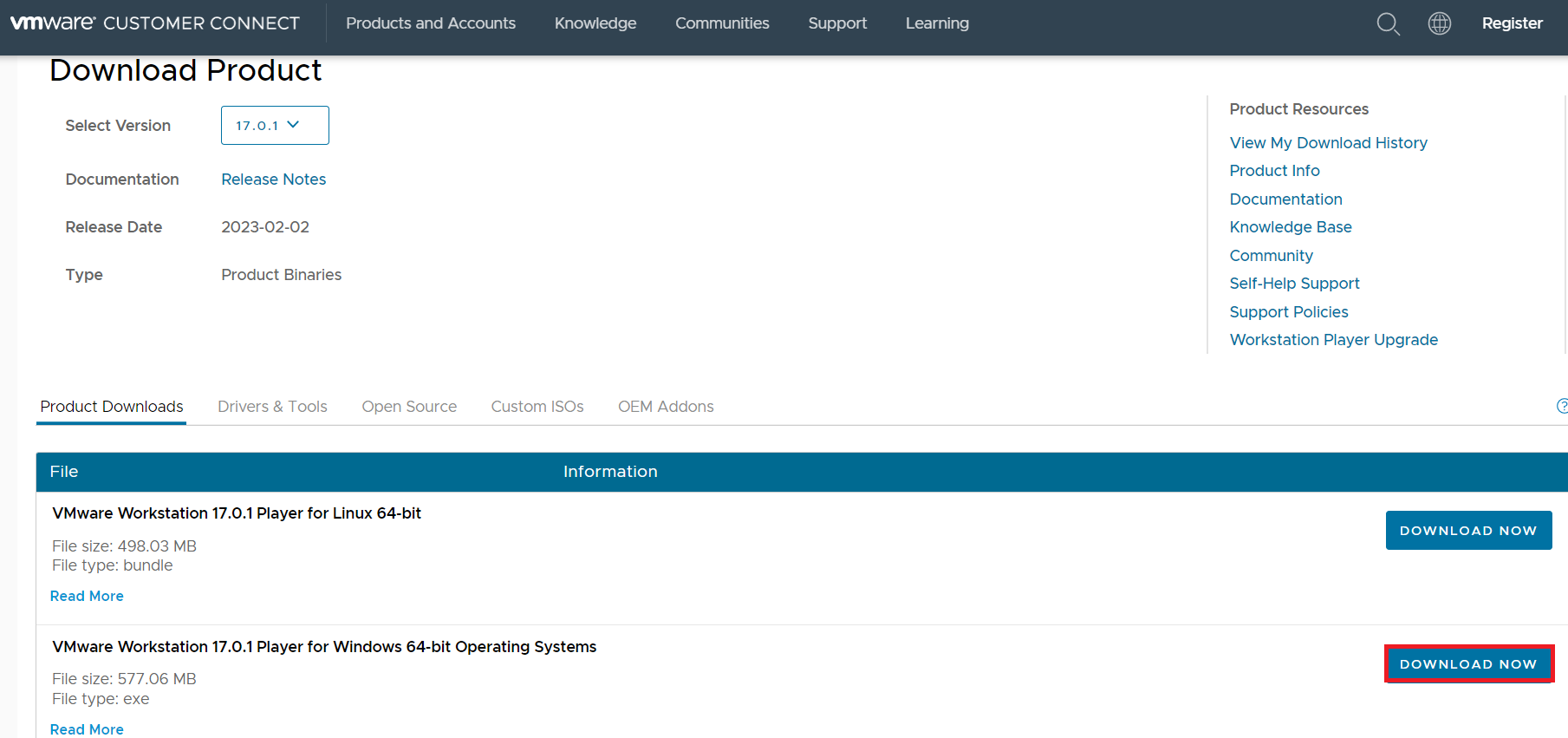This screenshot has height=738, width=1568.
Task: Download Now for Linux 64-bit Player
Action: pos(1468,531)
